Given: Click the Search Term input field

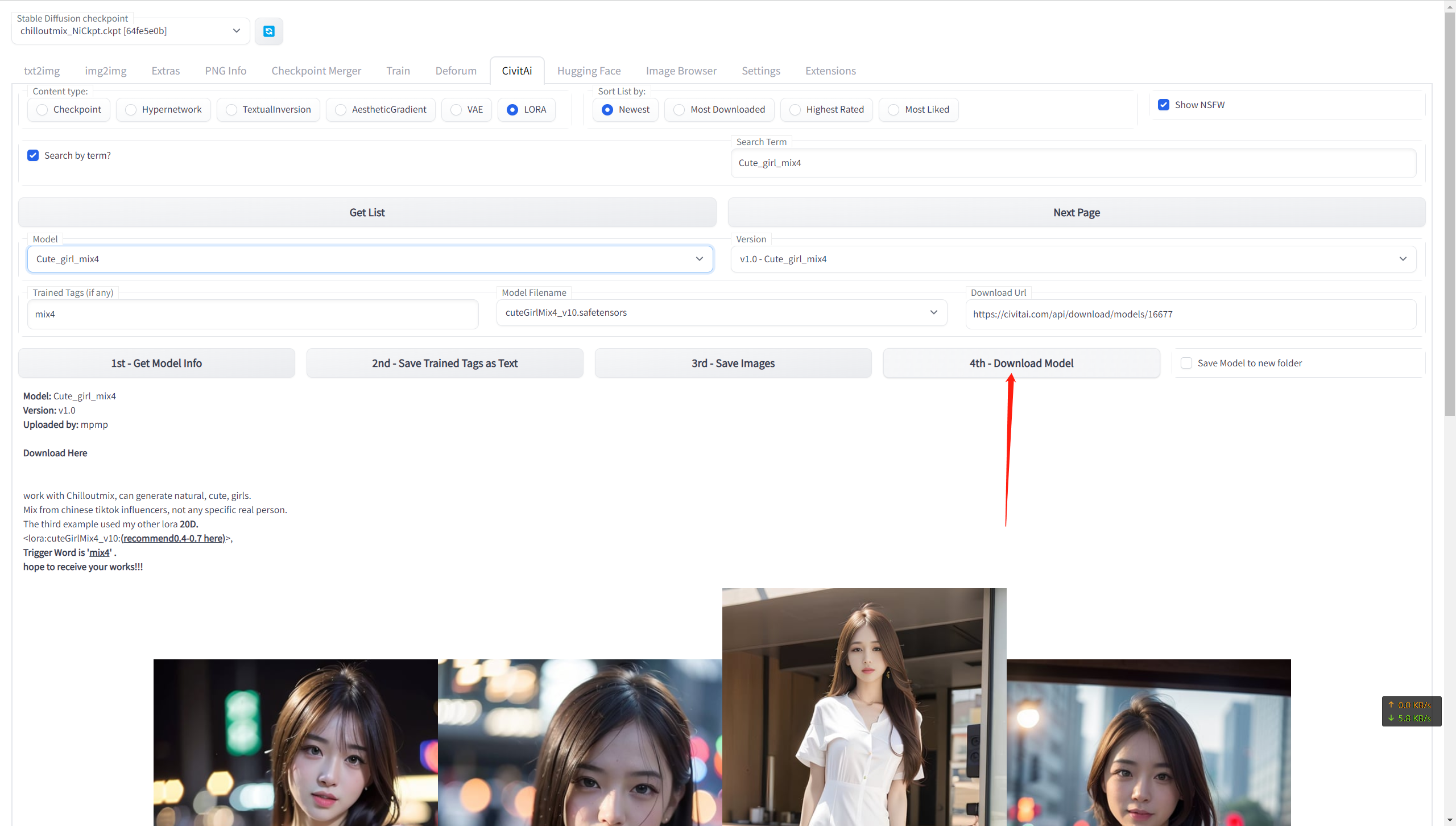Looking at the screenshot, I should pyautogui.click(x=1073, y=163).
